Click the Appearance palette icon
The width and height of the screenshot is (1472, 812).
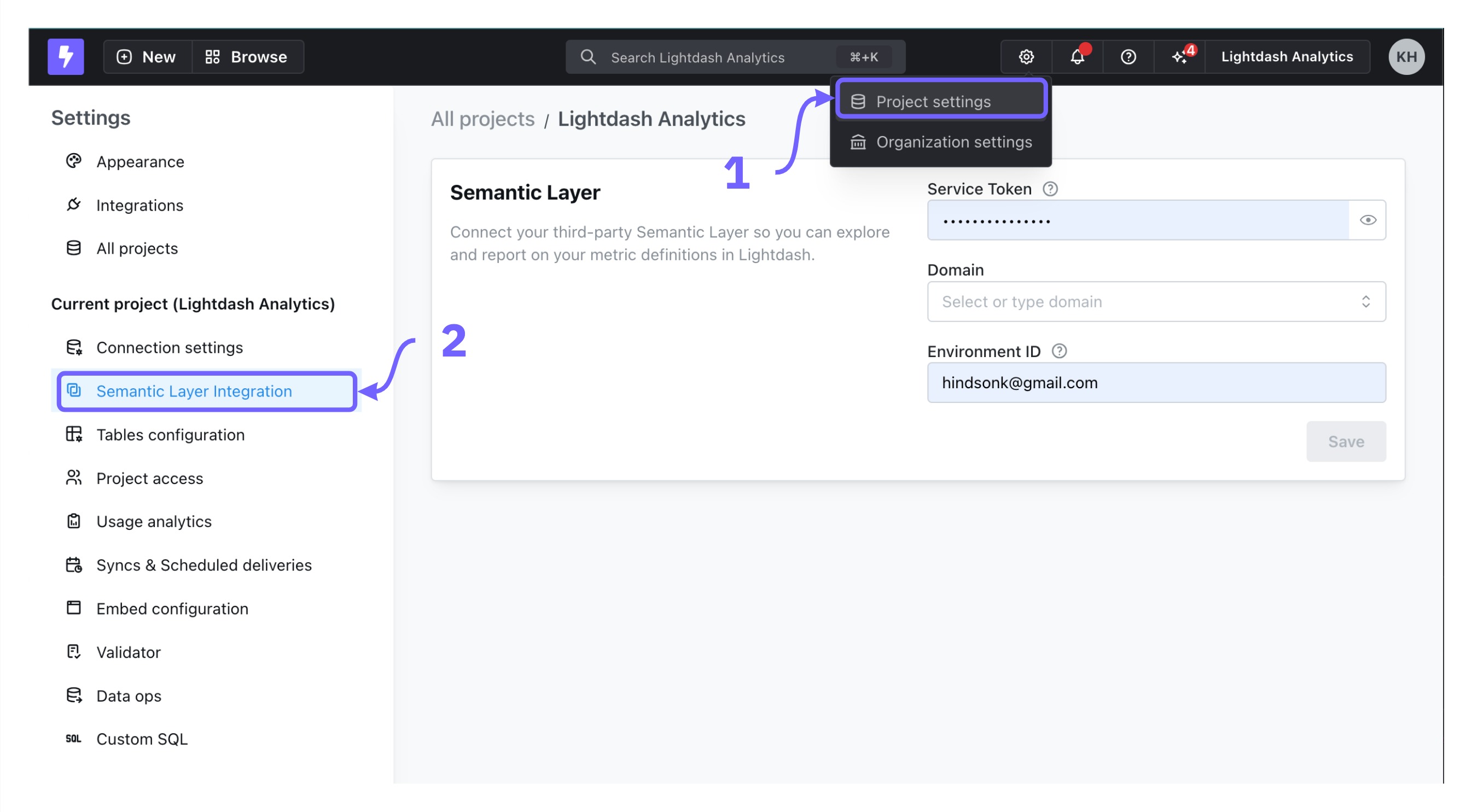pyautogui.click(x=74, y=161)
